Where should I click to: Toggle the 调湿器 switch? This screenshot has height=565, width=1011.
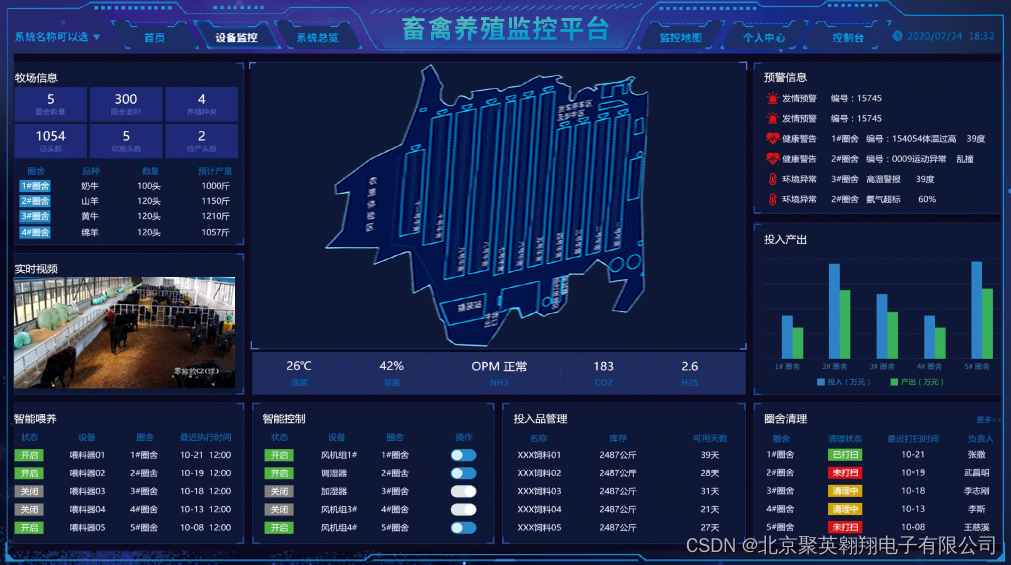[x=464, y=473]
